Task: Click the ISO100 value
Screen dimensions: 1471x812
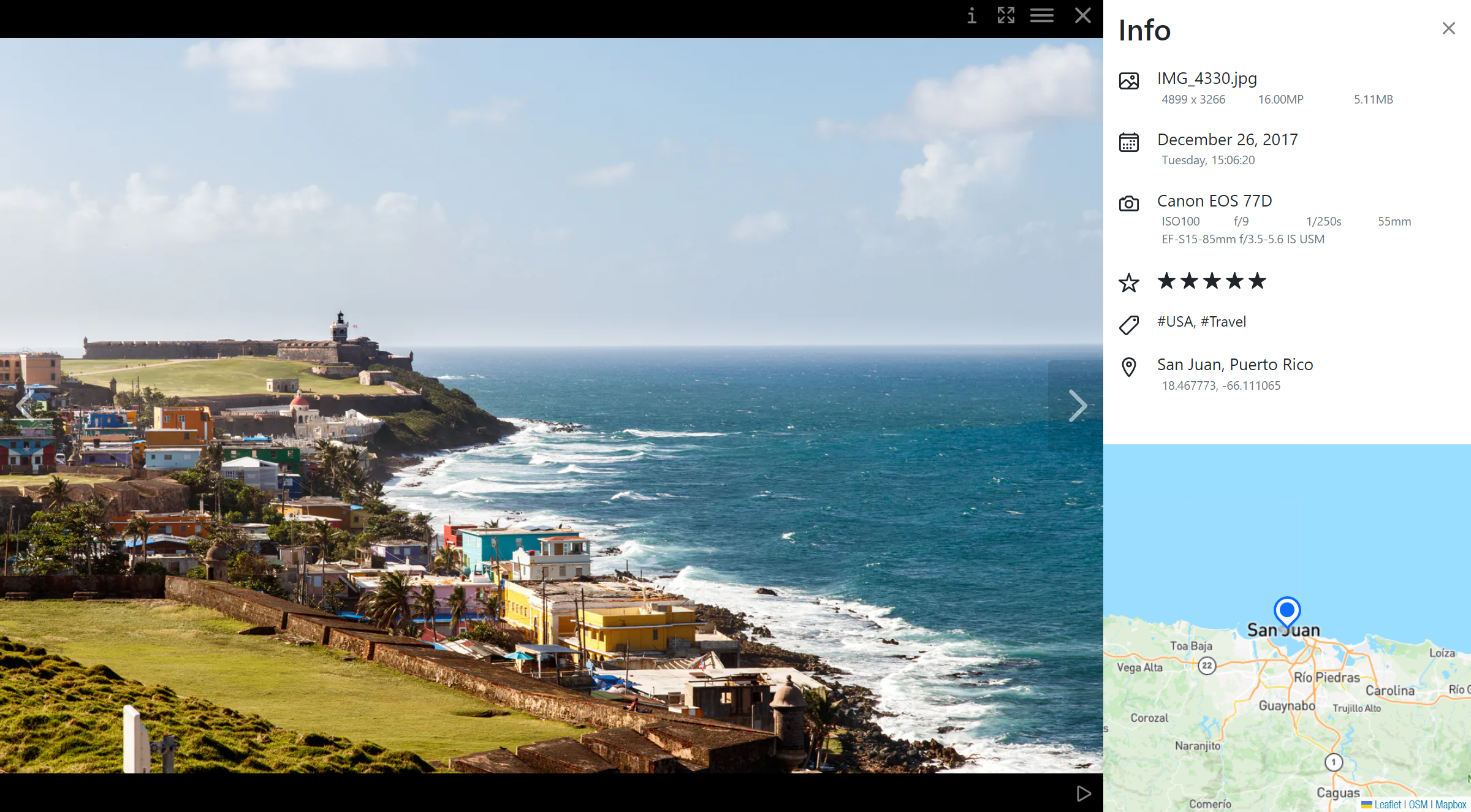Action: pos(1180,221)
